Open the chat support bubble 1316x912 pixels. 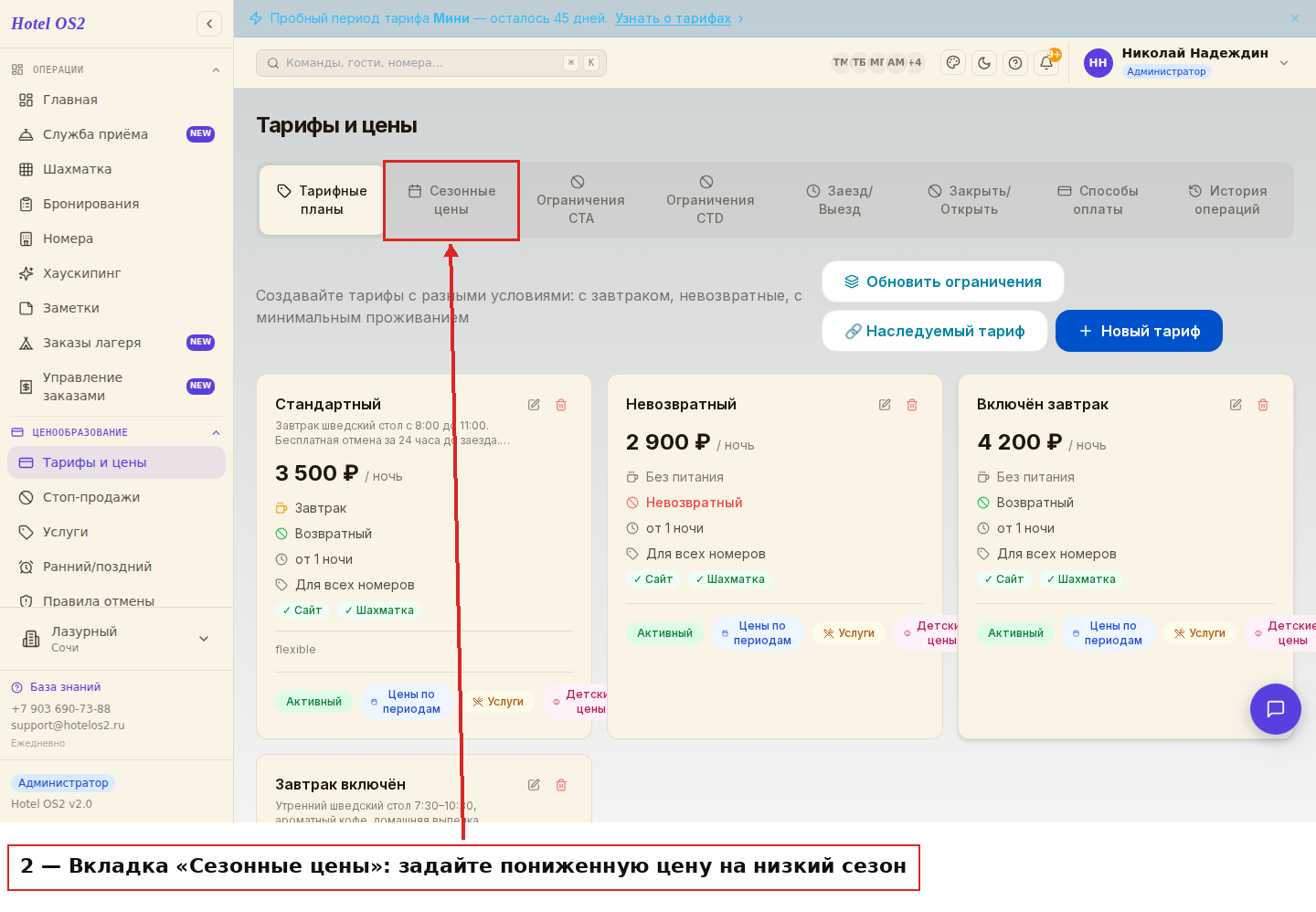coord(1276,709)
